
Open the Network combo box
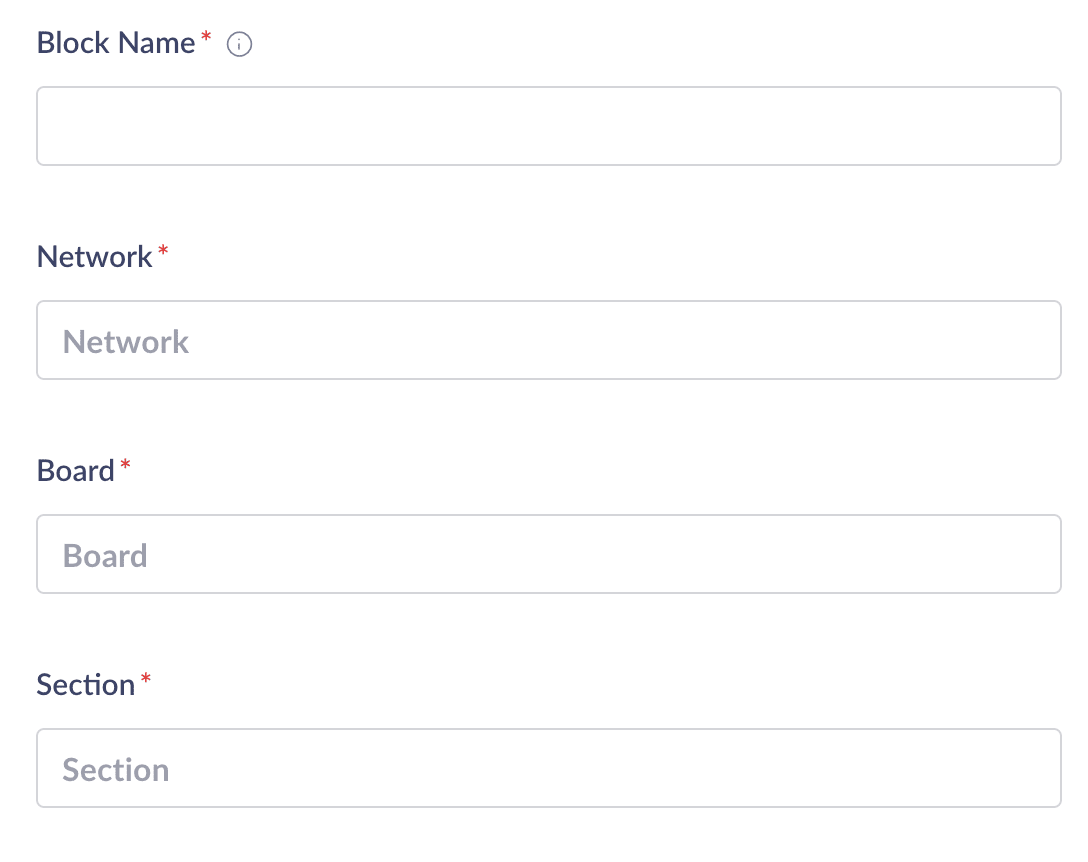548,340
